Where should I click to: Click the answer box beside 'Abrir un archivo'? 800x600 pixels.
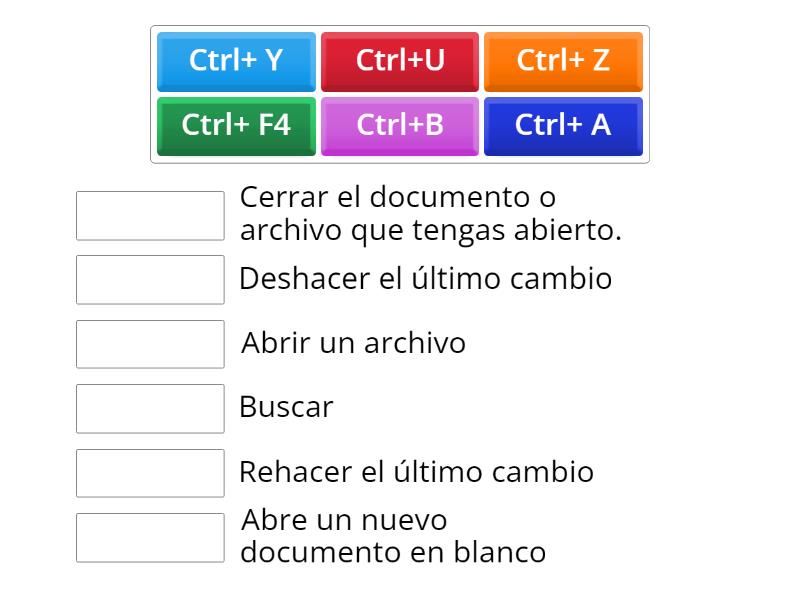pyautogui.click(x=150, y=344)
